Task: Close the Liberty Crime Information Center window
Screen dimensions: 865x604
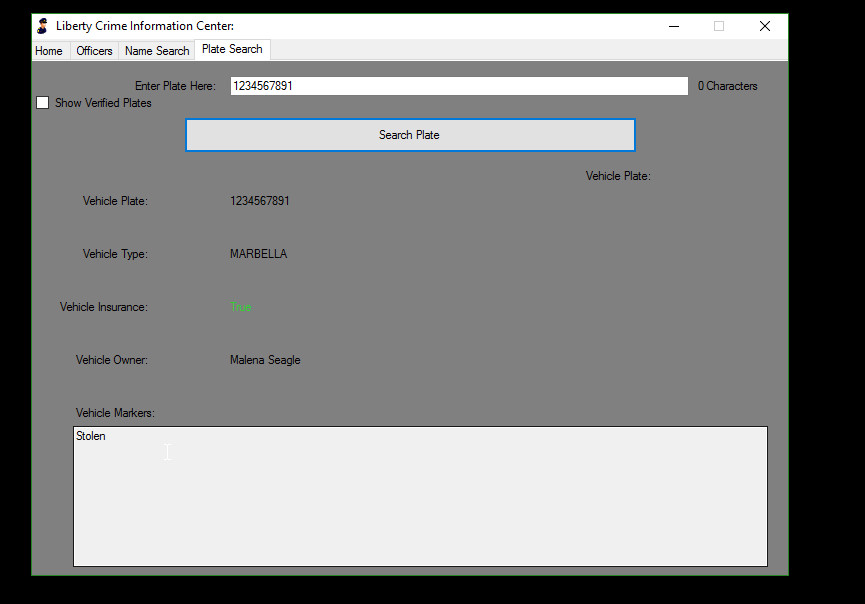Action: pos(765,26)
